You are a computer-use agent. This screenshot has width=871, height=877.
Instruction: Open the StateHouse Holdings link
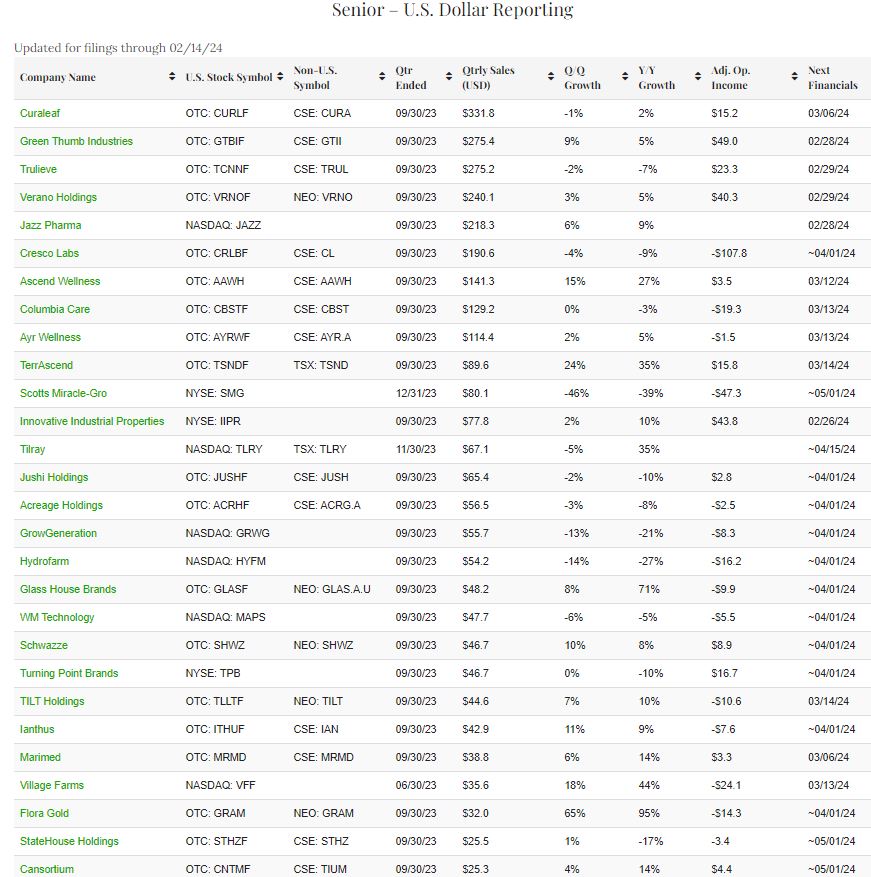point(69,841)
